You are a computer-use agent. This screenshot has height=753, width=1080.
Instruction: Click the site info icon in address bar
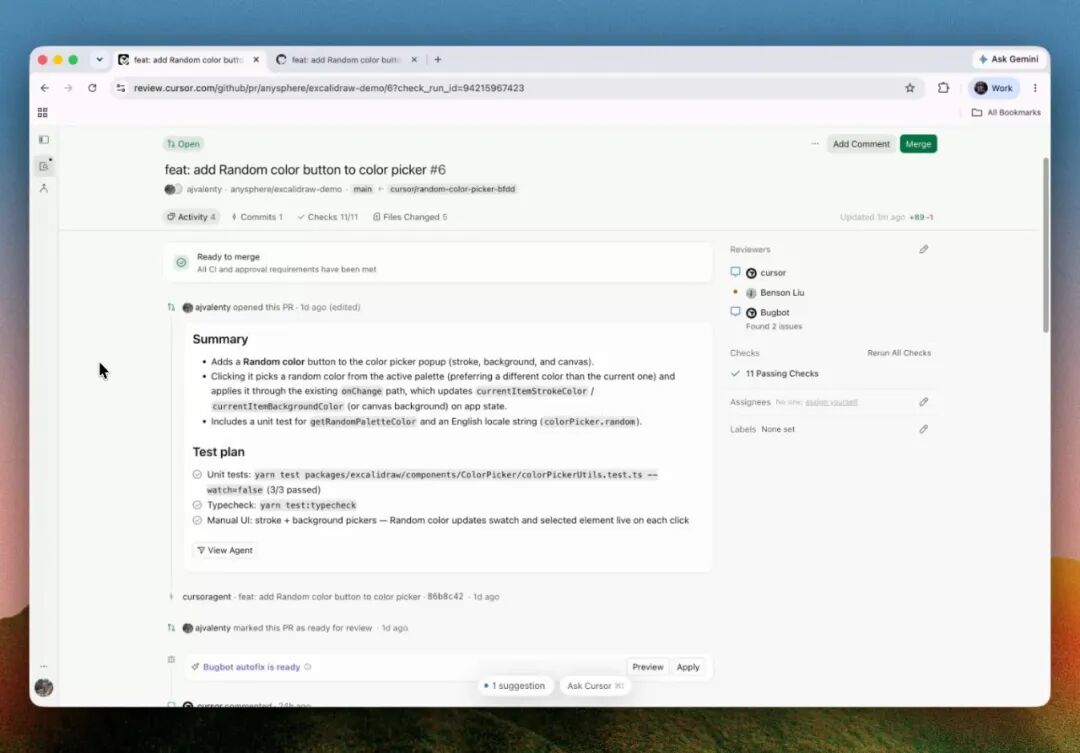coord(121,88)
